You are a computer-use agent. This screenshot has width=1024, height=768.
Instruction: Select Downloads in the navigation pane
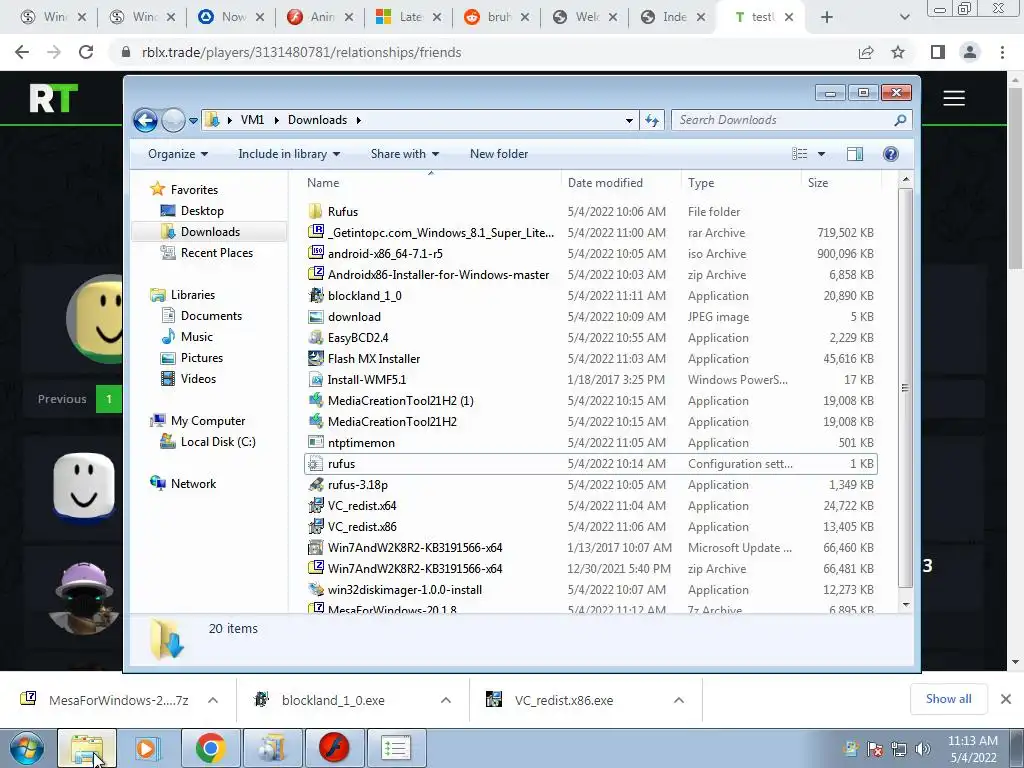click(210, 232)
